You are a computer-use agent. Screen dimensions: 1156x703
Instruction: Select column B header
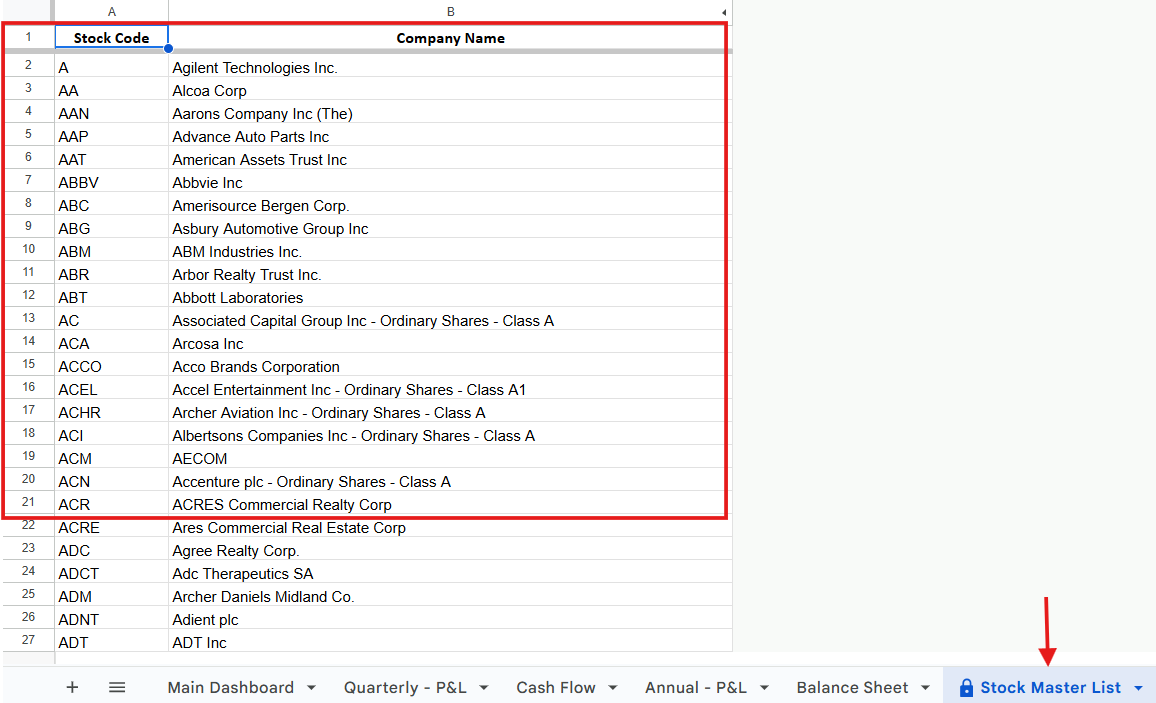tap(450, 12)
